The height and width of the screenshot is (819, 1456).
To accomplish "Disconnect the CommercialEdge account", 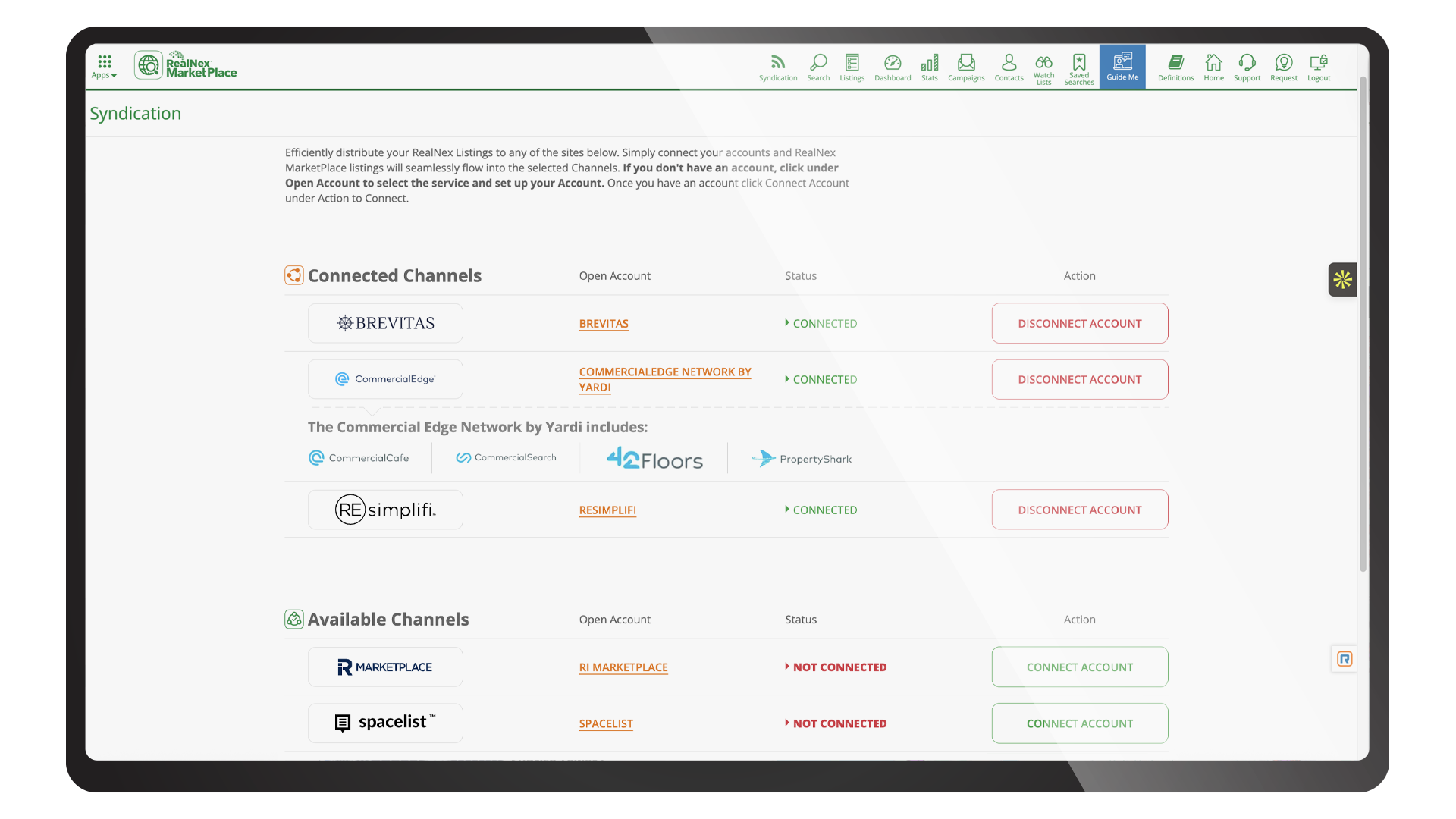I will tap(1080, 379).
